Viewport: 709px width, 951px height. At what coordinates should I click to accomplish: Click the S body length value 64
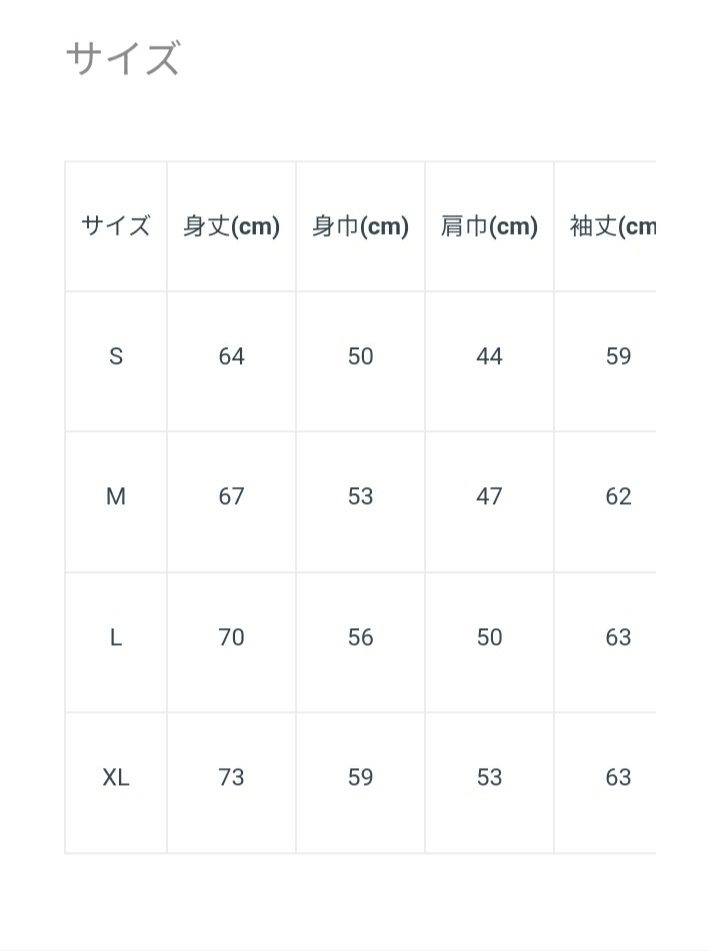(x=231, y=357)
